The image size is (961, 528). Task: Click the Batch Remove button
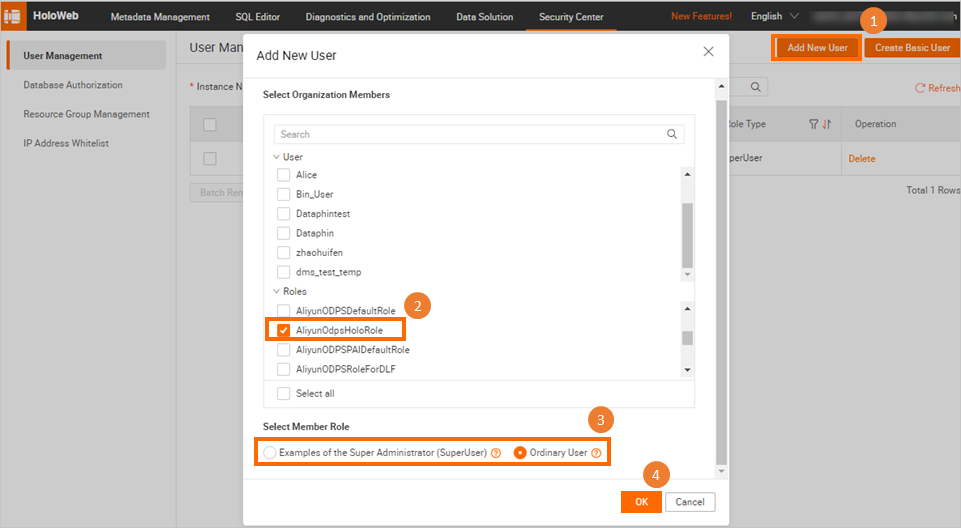point(216,192)
